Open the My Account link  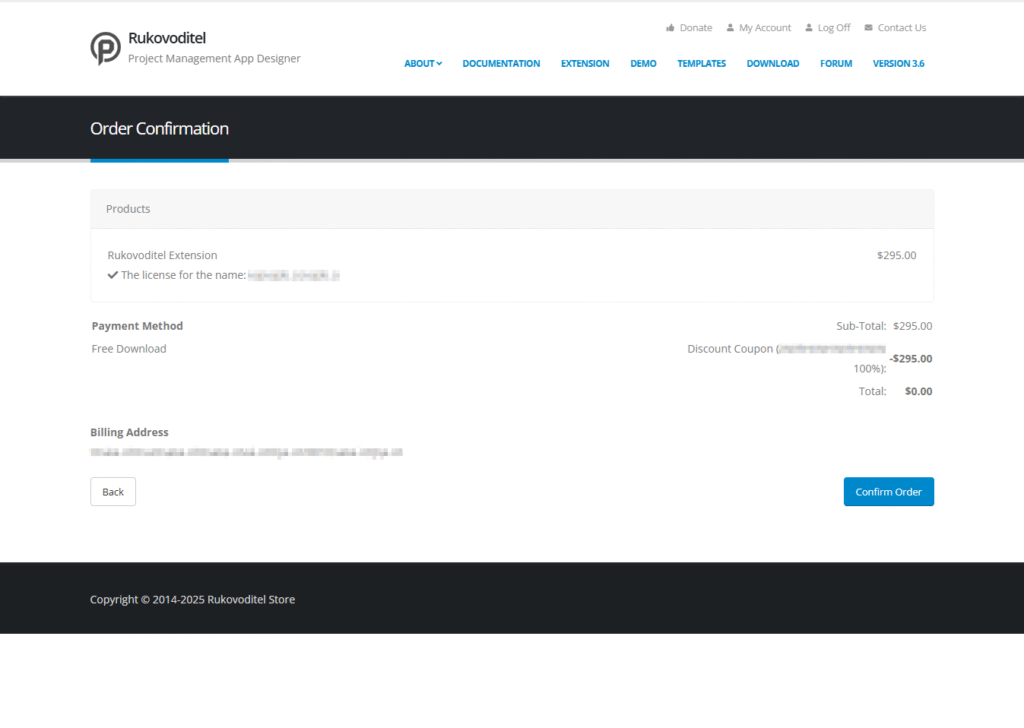pyautogui.click(x=765, y=28)
